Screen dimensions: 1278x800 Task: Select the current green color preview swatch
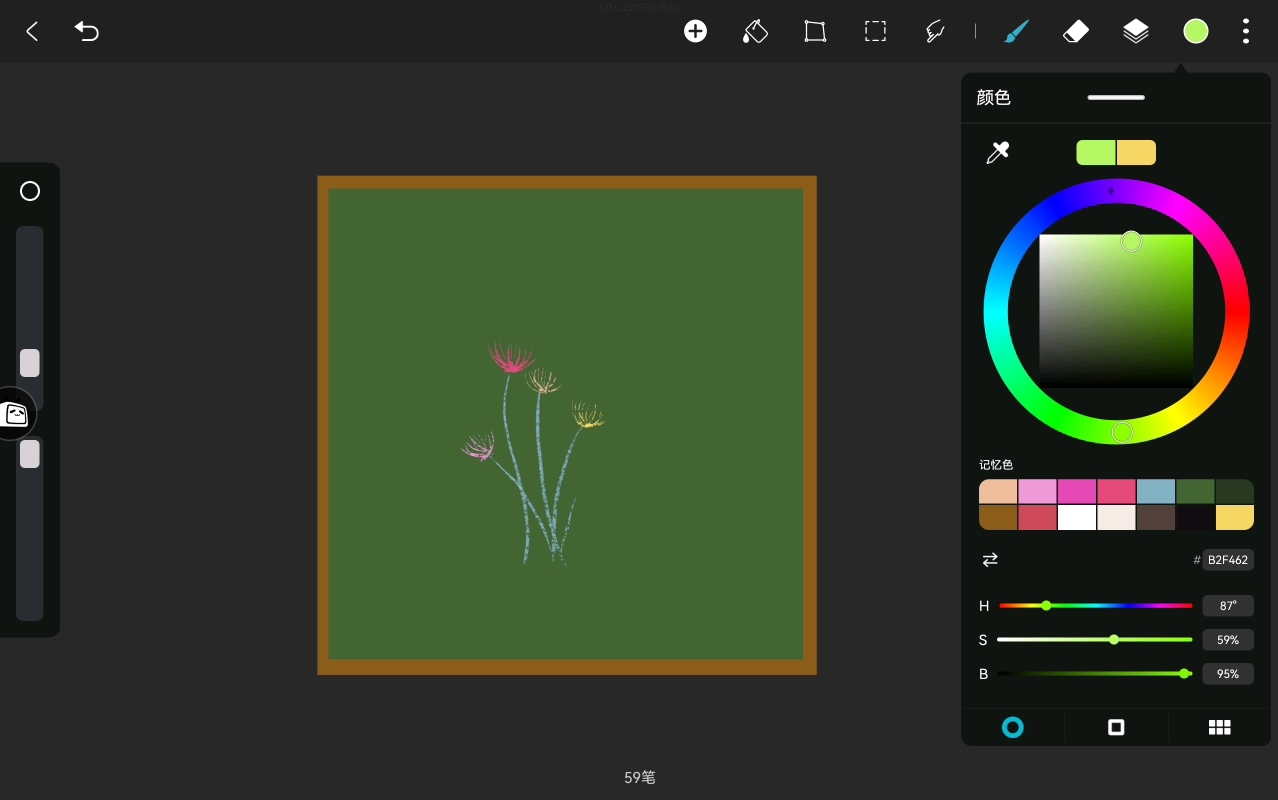click(x=1096, y=152)
